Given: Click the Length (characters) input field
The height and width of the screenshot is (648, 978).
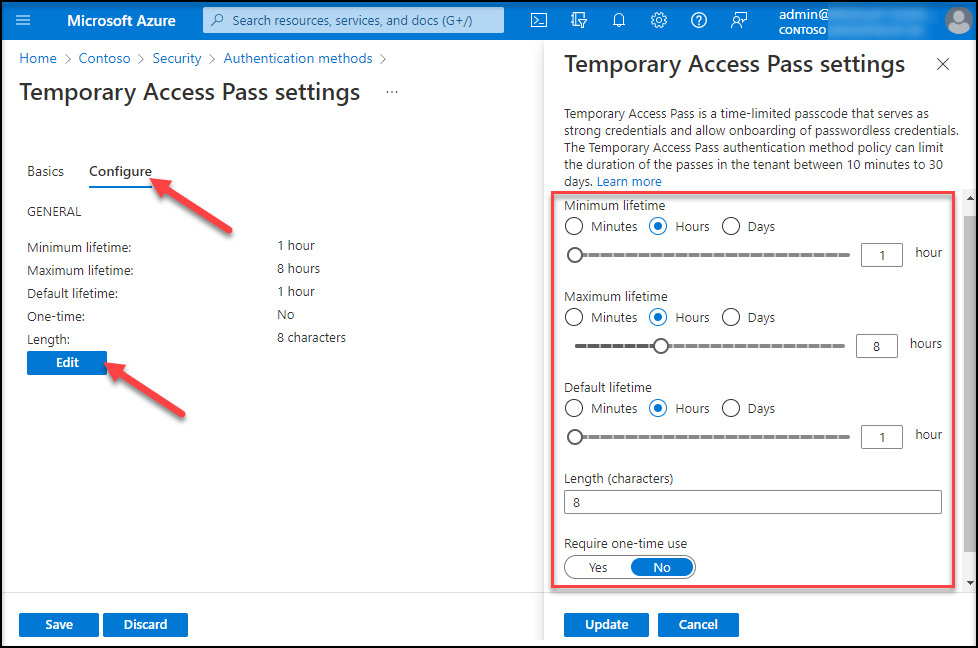Looking at the screenshot, I should [x=752, y=502].
